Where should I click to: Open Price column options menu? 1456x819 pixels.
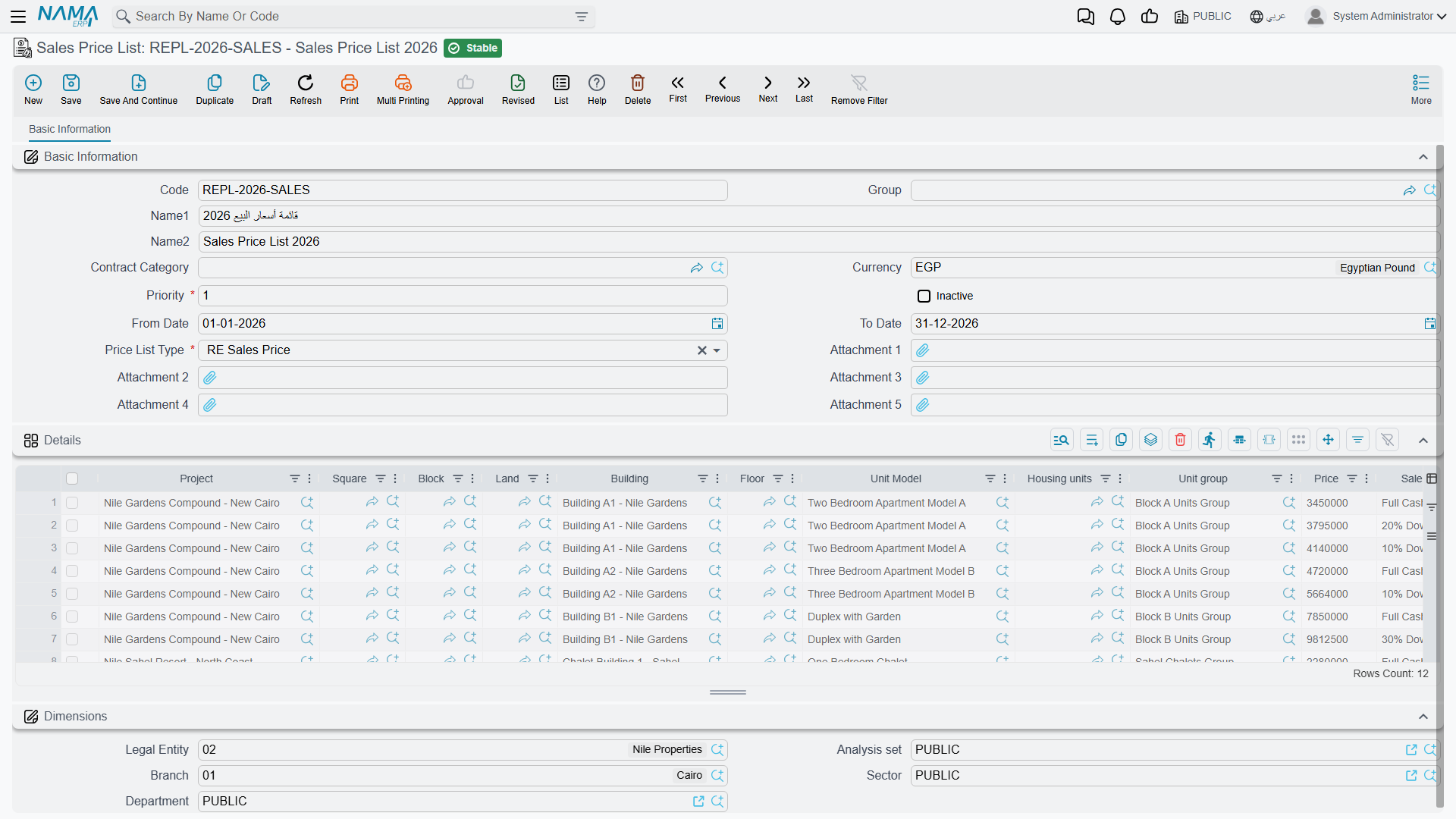(x=1367, y=479)
